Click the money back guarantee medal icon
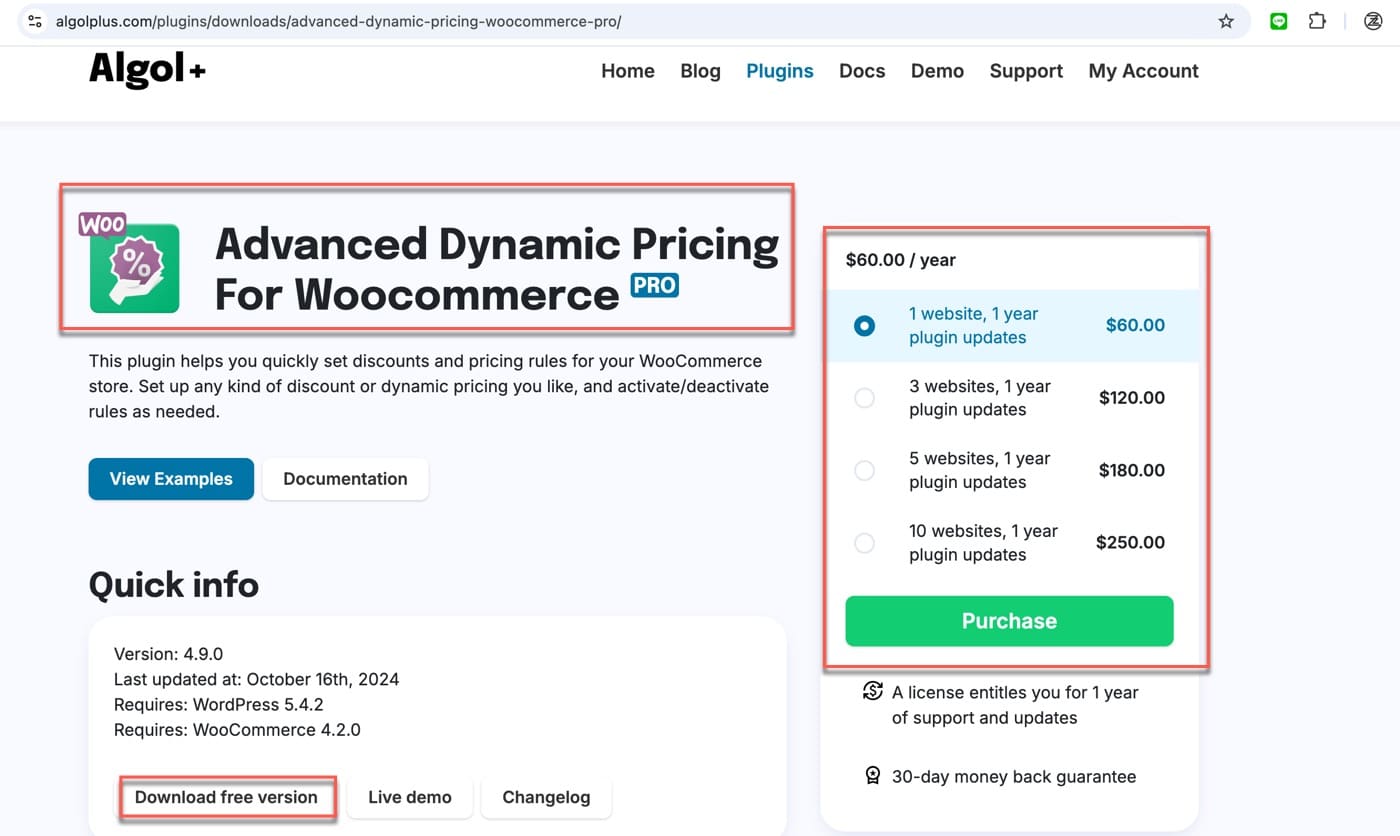 pos(872,776)
